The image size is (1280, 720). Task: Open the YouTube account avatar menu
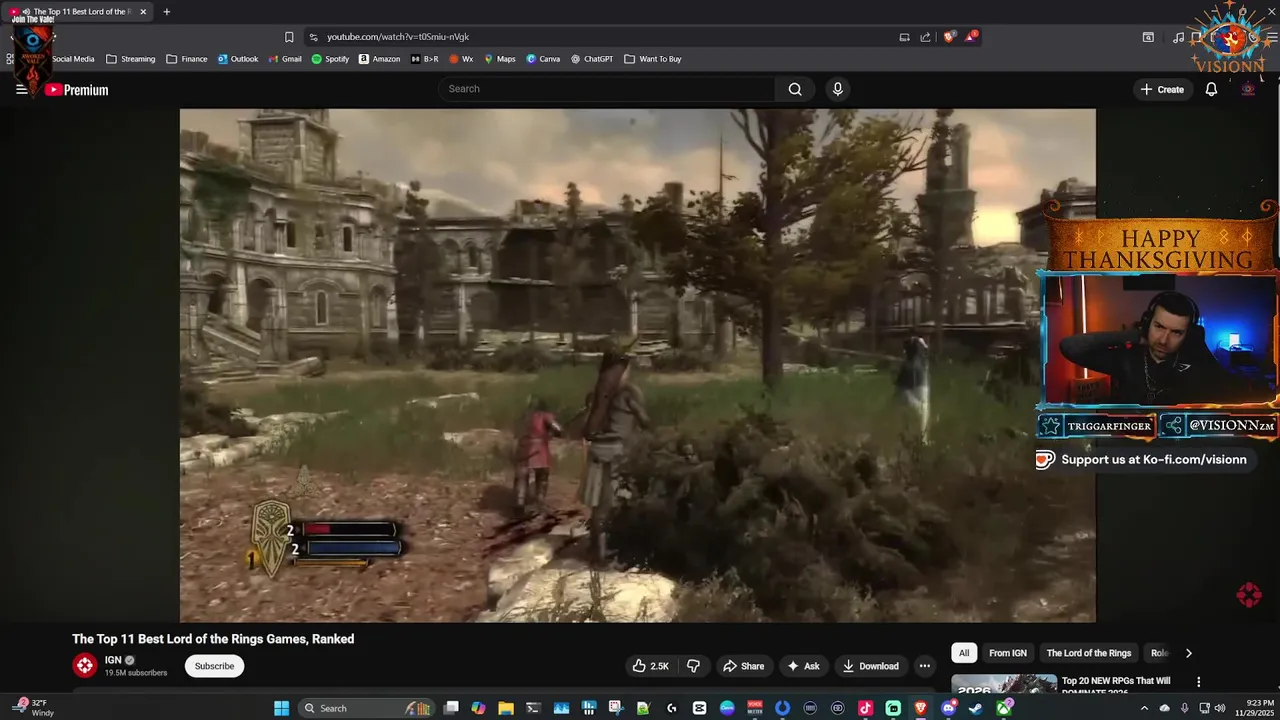(x=1247, y=89)
